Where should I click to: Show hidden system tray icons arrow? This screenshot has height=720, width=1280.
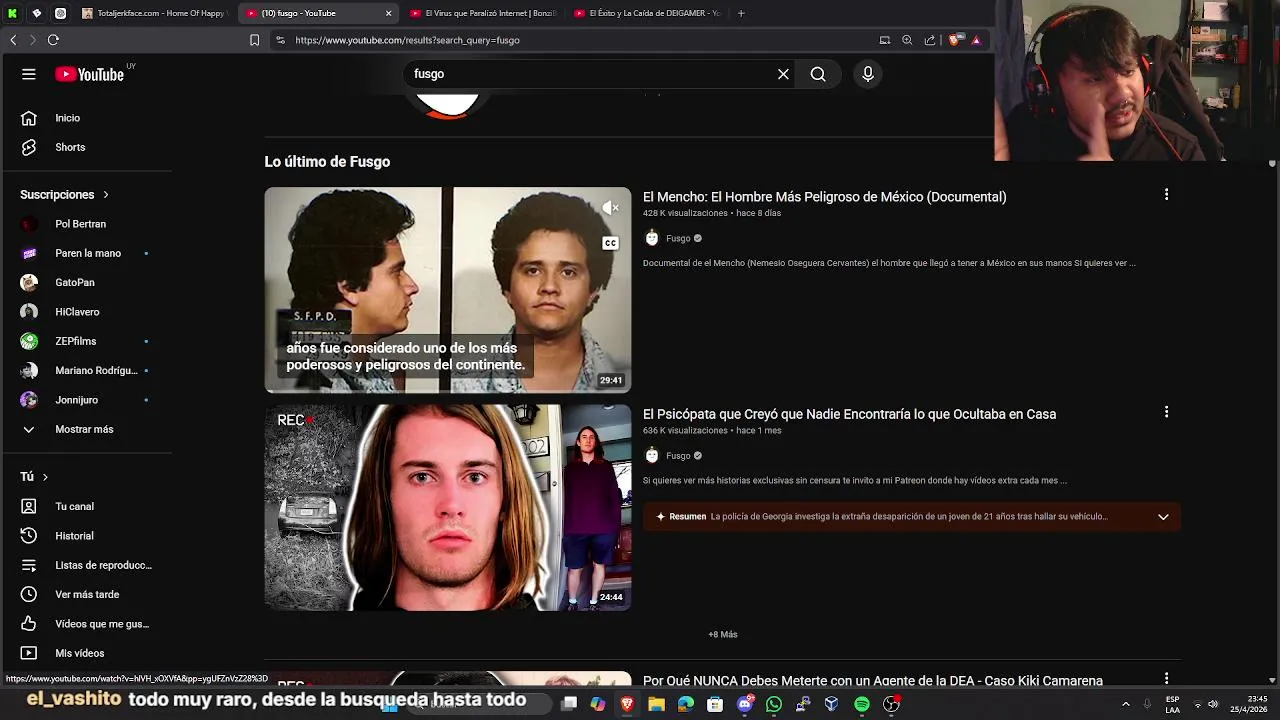point(1126,704)
